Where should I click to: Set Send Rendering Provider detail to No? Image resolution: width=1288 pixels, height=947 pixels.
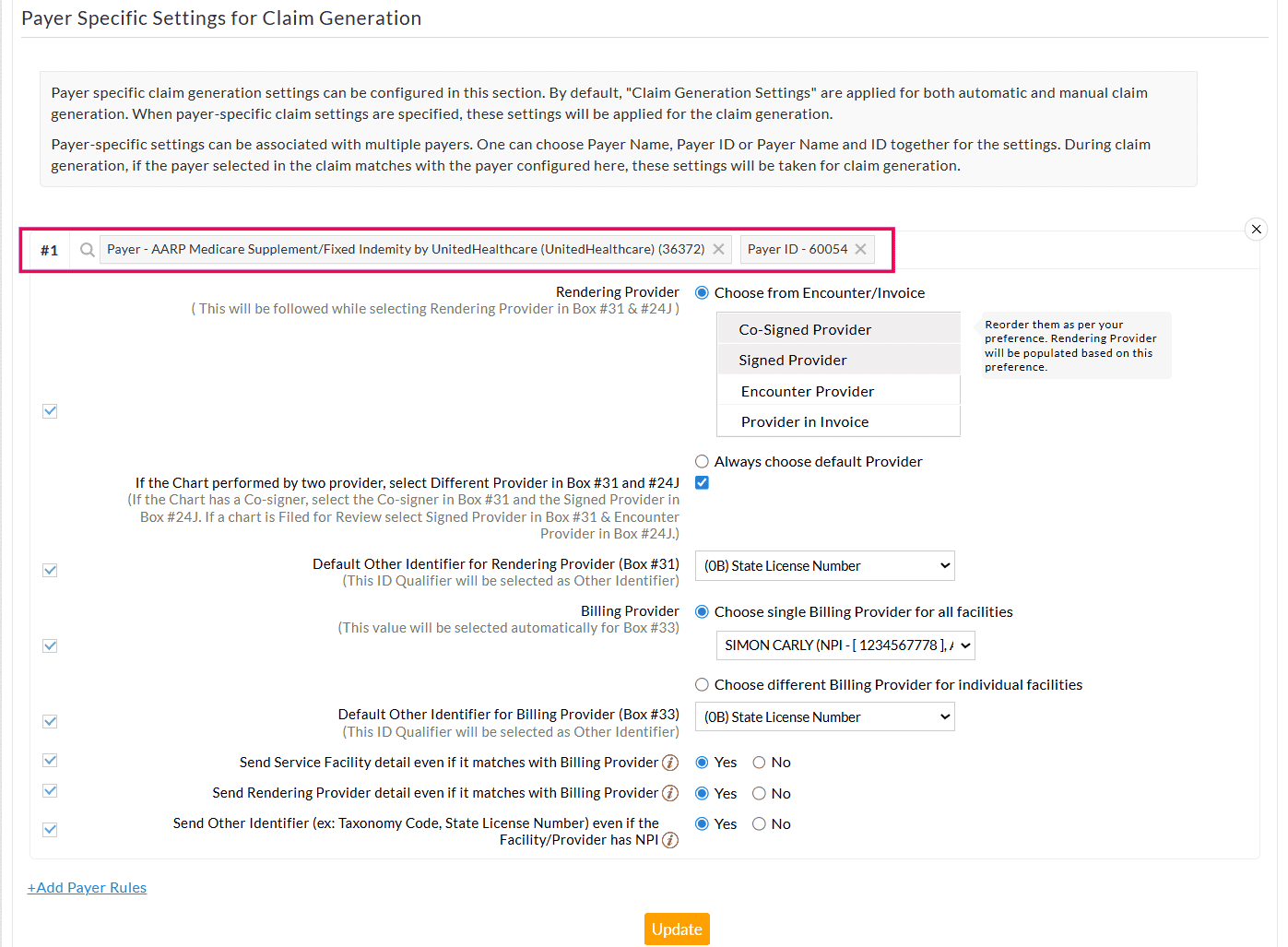click(759, 793)
